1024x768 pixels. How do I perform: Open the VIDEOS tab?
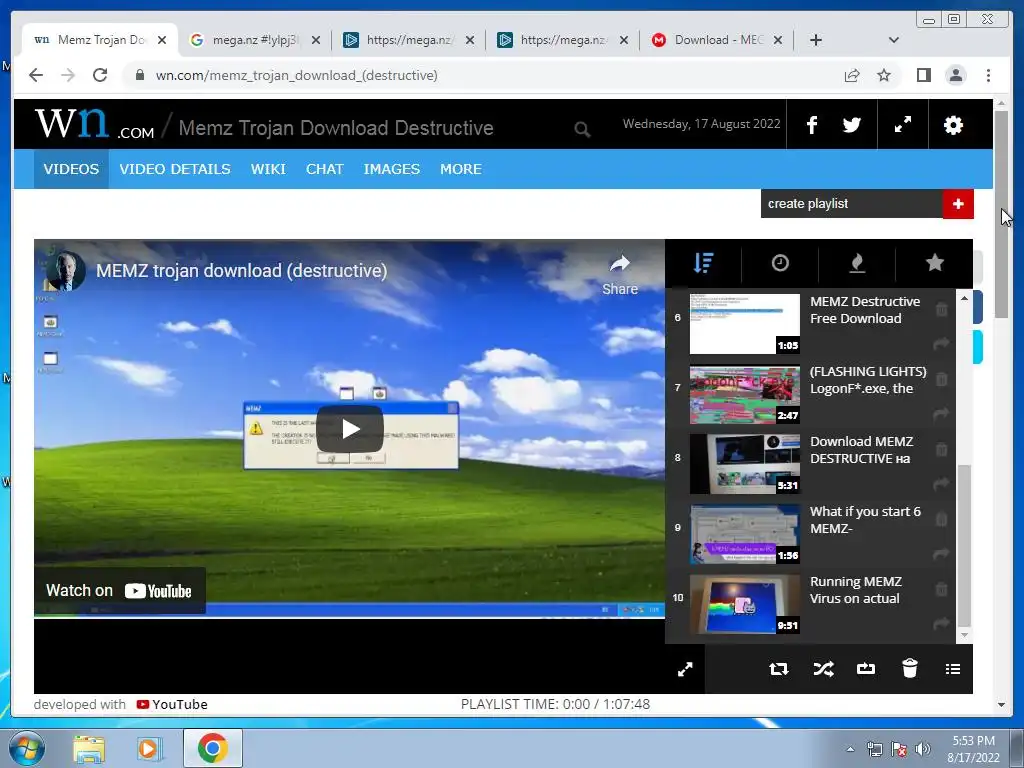71,169
